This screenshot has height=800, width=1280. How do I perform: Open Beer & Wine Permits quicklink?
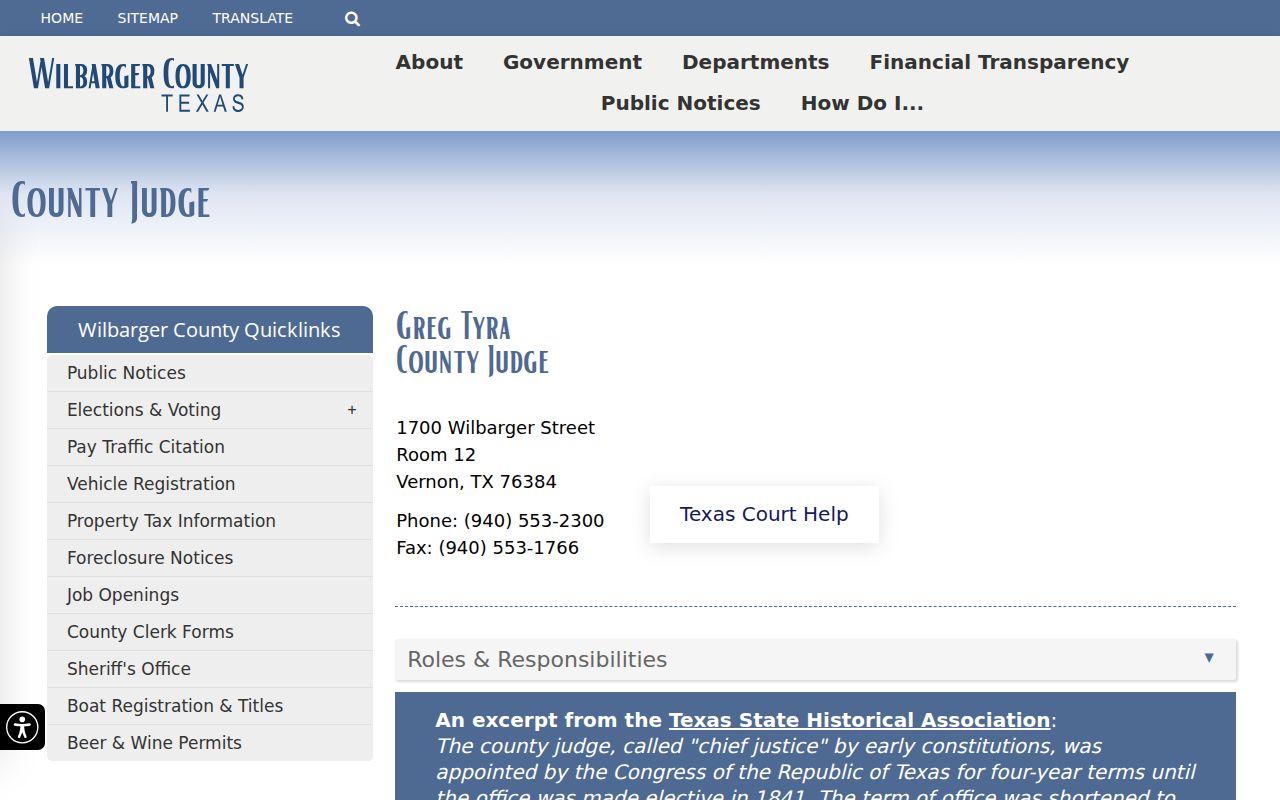(x=210, y=743)
